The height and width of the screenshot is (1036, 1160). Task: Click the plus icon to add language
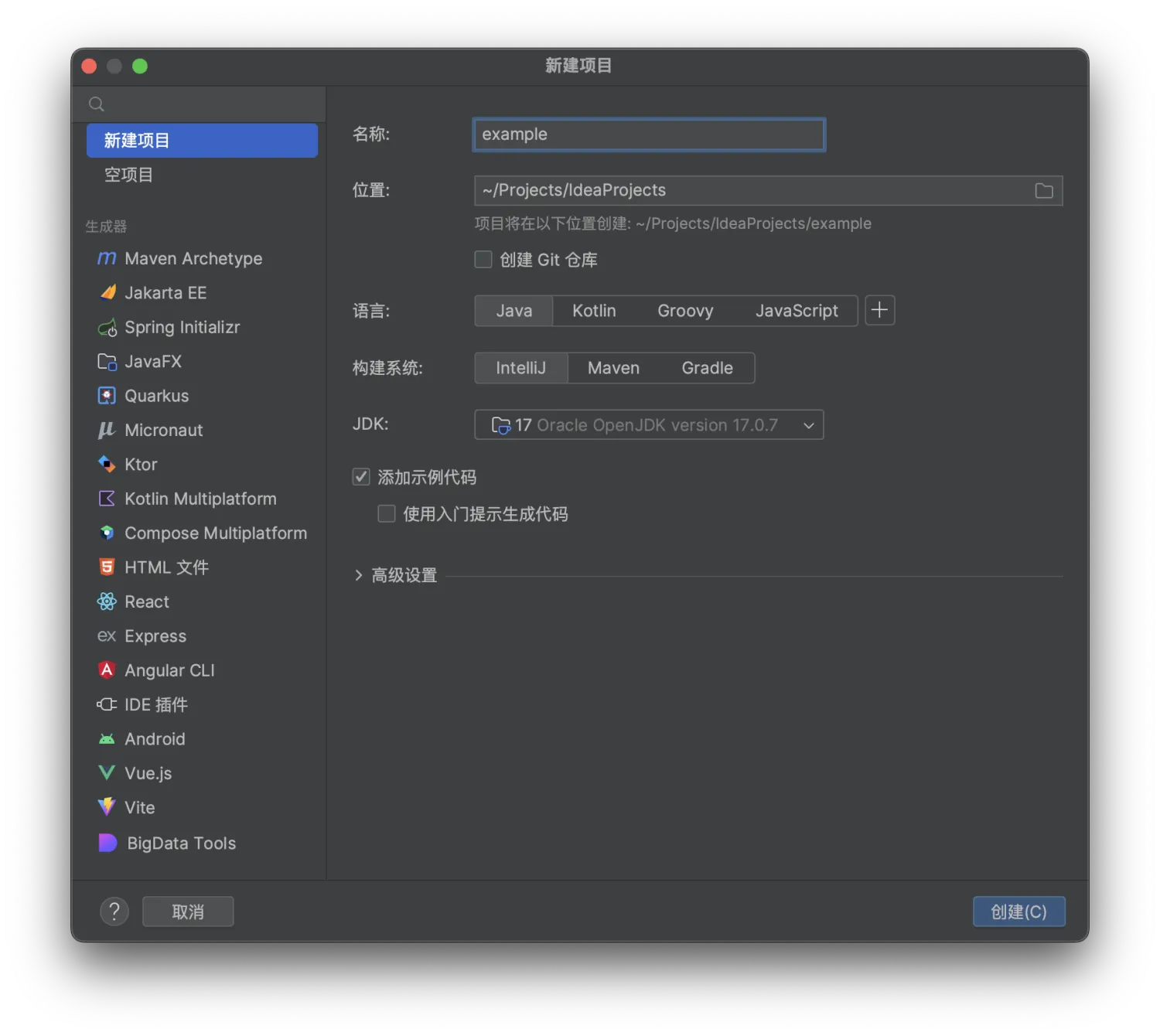tap(879, 311)
